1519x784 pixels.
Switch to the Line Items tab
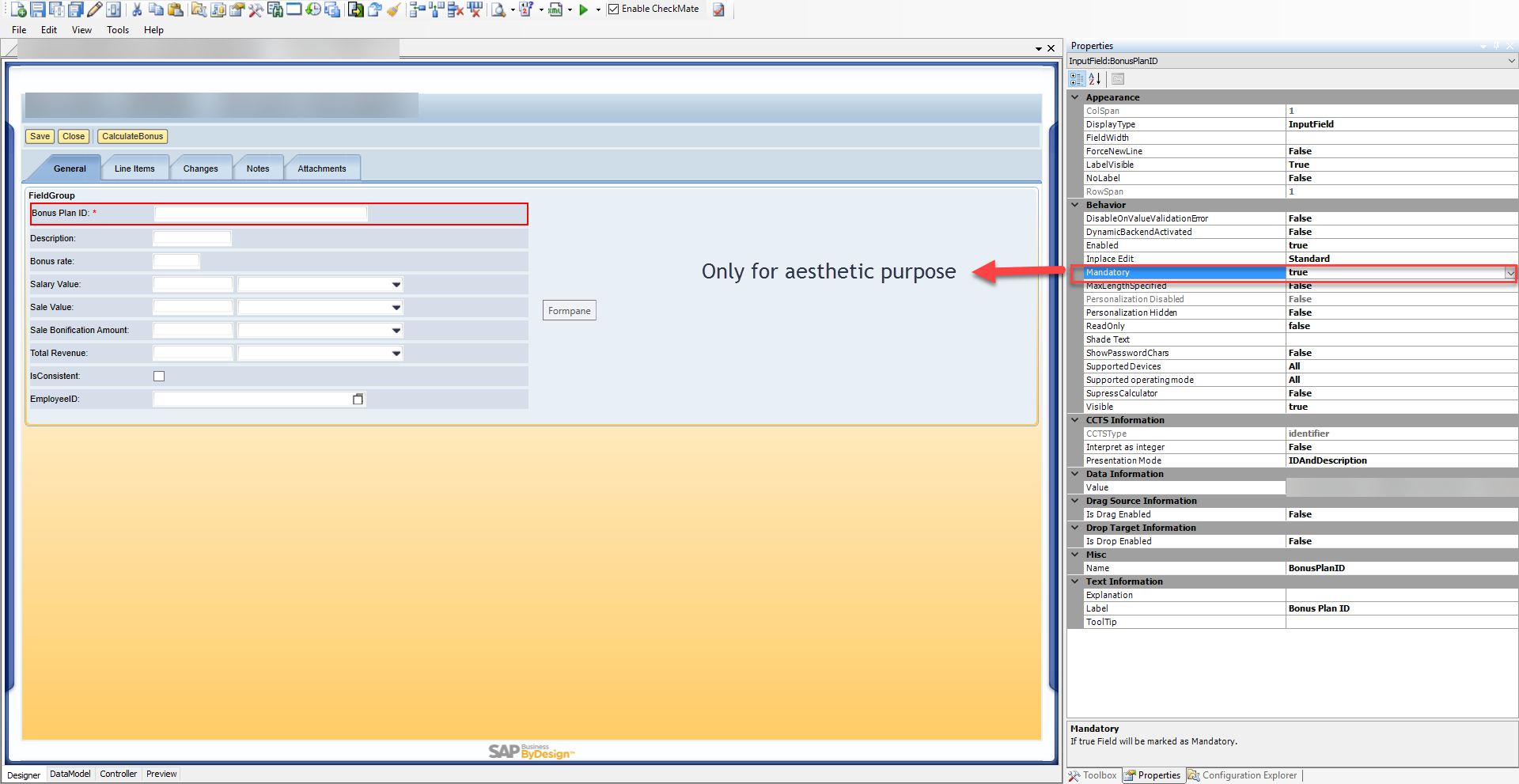click(x=134, y=169)
